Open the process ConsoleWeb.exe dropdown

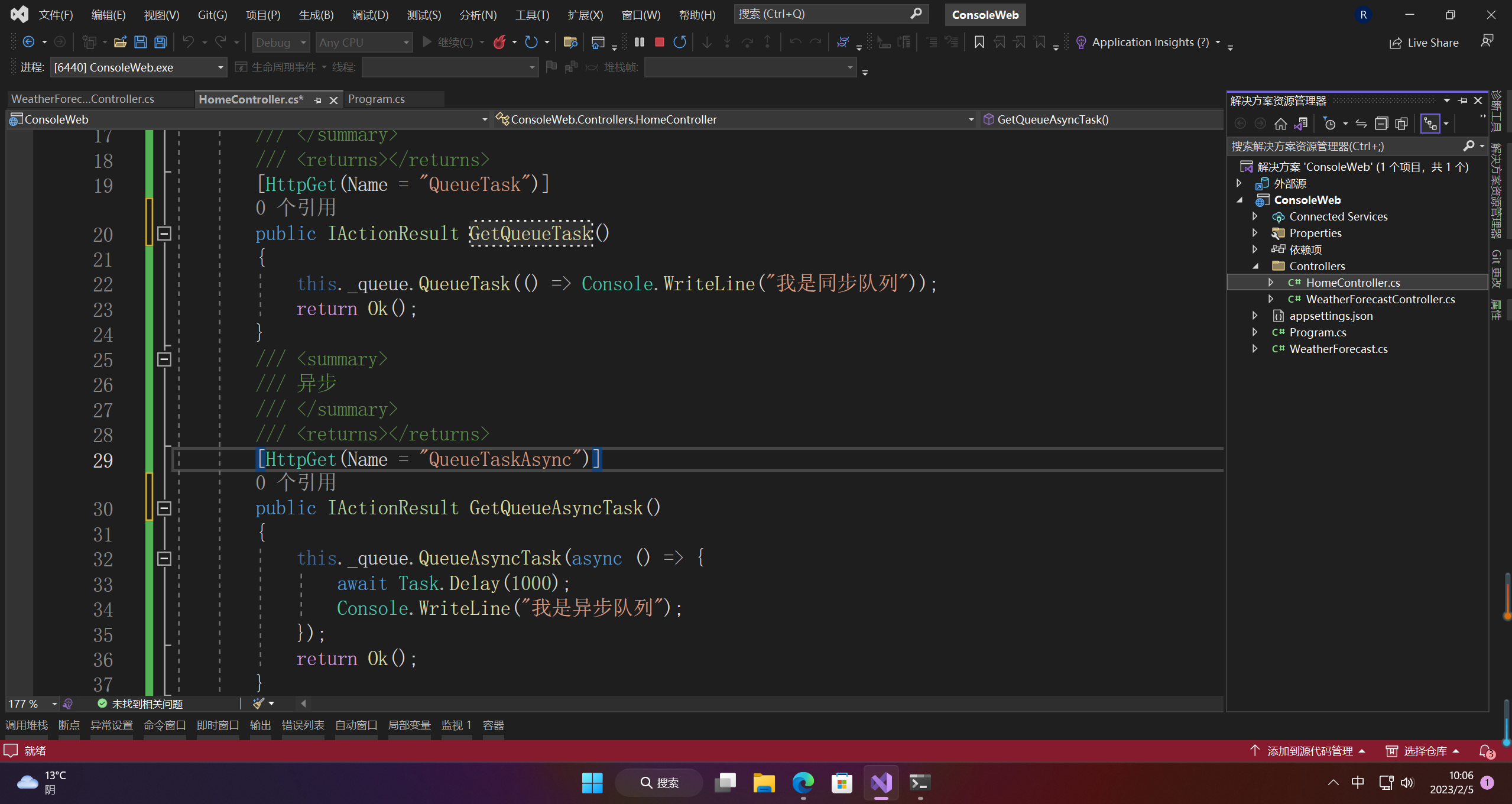pyautogui.click(x=220, y=67)
